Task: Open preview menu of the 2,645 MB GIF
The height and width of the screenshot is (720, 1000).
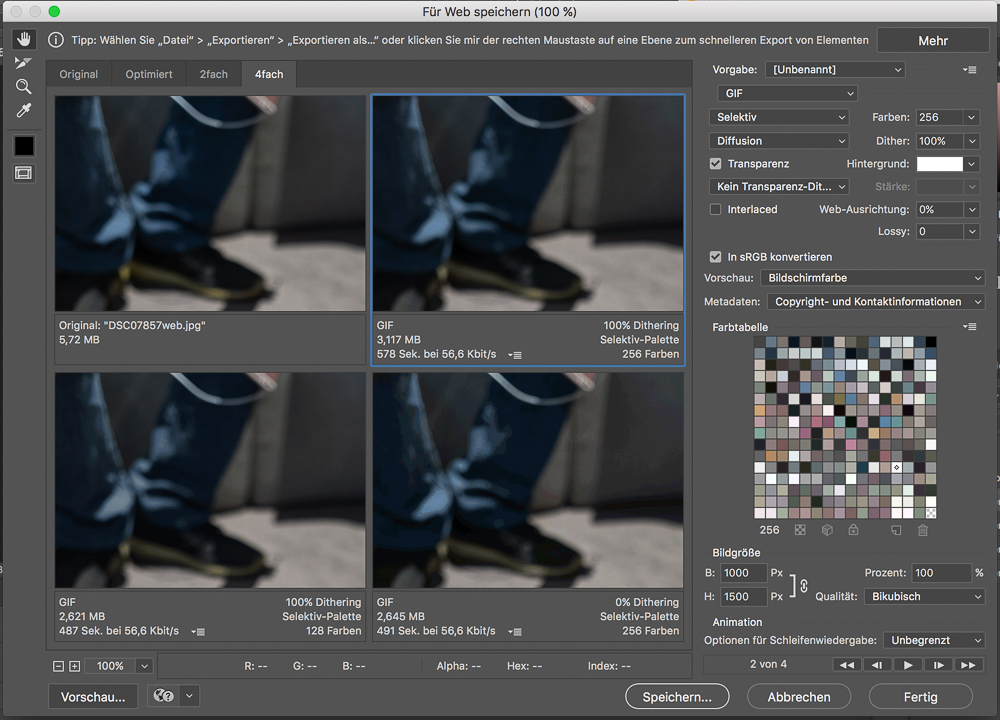Action: [514, 631]
